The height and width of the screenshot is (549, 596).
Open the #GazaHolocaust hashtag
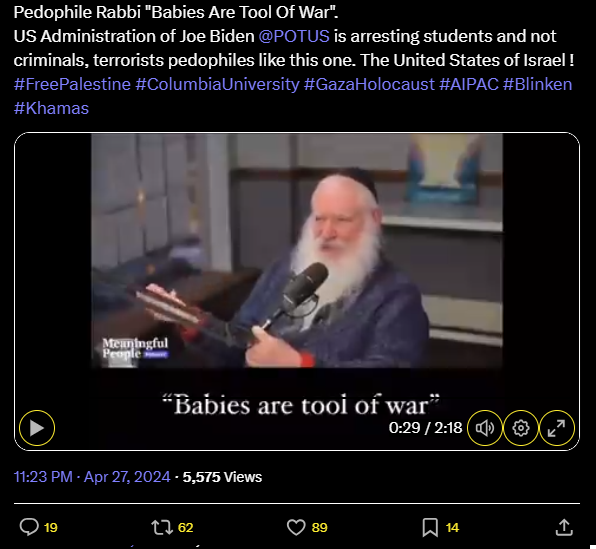pyautogui.click(x=369, y=84)
